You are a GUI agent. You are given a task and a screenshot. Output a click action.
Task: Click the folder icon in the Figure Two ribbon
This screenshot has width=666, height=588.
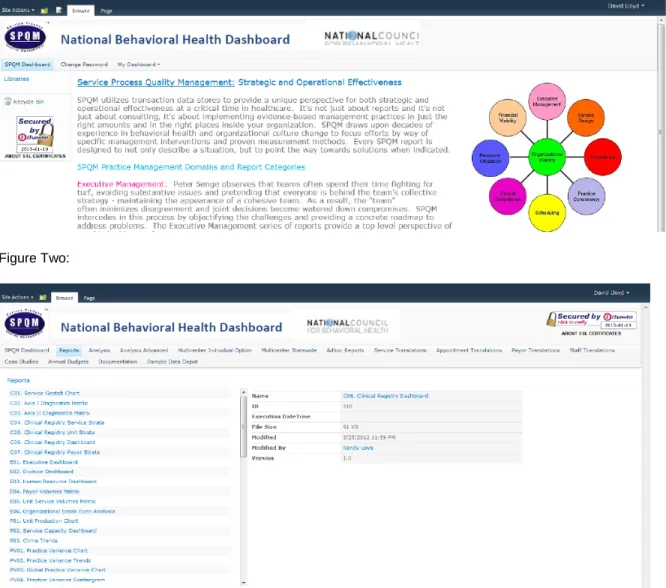click(x=43, y=297)
